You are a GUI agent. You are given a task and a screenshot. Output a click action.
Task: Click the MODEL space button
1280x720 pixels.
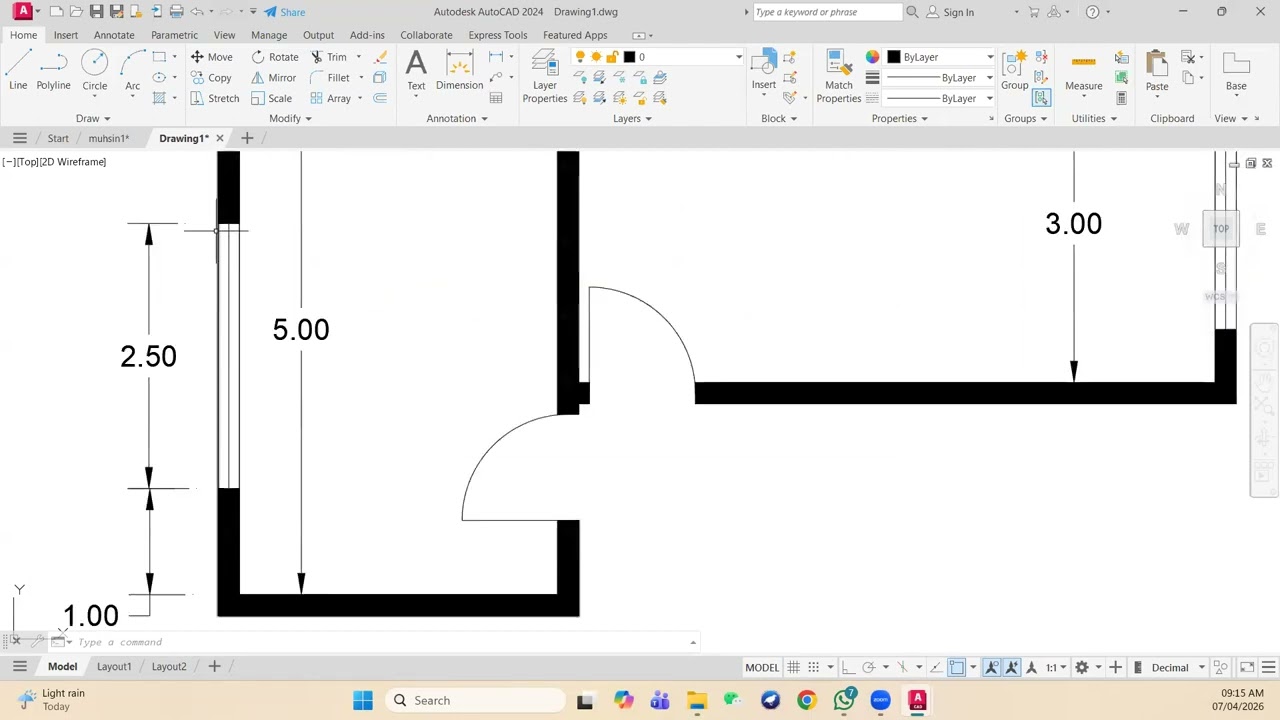[x=762, y=667]
